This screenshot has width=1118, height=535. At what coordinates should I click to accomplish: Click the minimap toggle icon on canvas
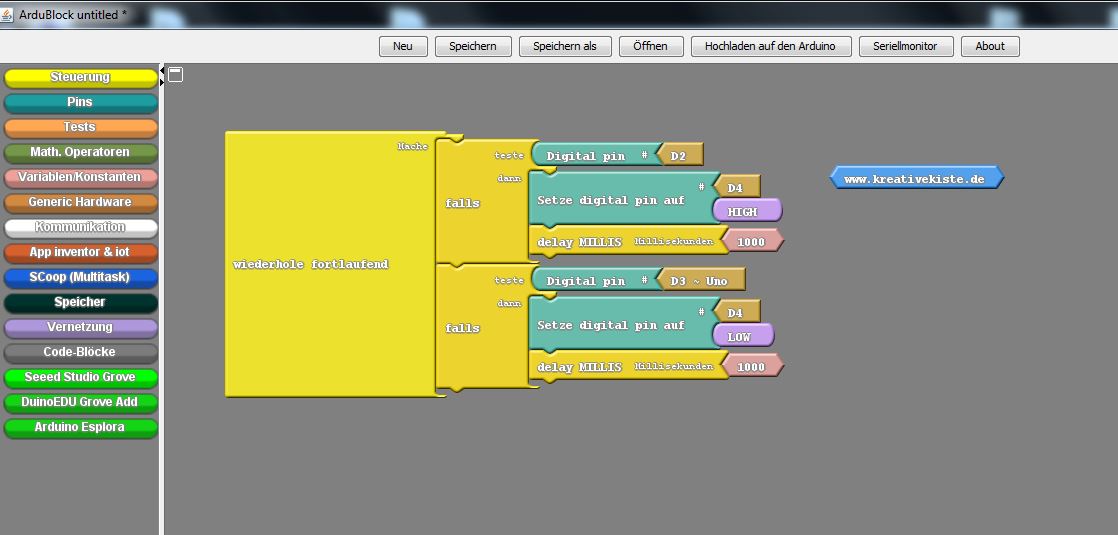click(175, 75)
